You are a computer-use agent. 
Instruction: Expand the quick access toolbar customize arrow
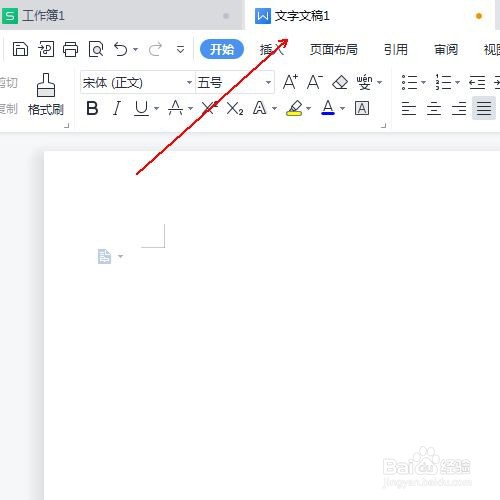180,50
